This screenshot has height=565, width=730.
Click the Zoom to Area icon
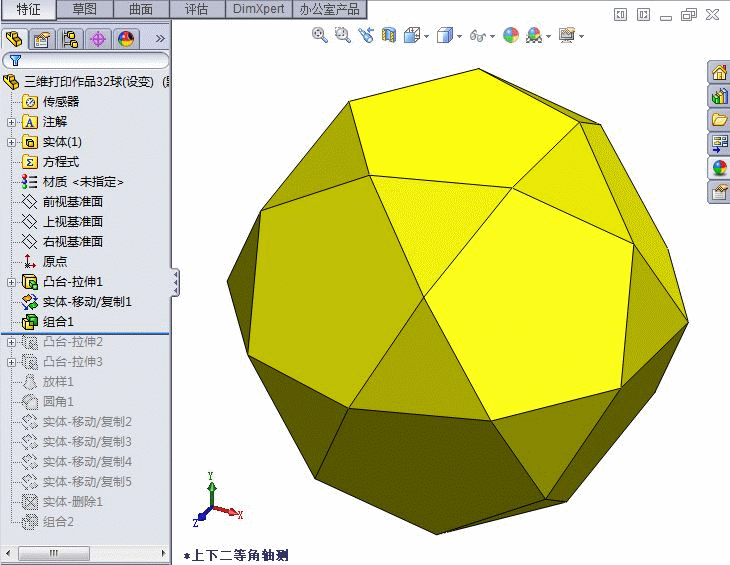pyautogui.click(x=343, y=35)
